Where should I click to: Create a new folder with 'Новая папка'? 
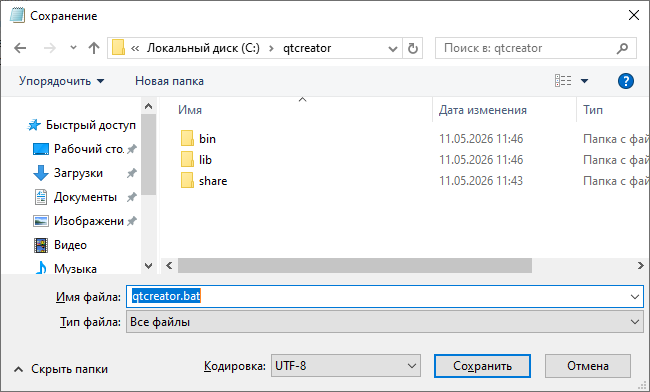[x=169, y=81]
